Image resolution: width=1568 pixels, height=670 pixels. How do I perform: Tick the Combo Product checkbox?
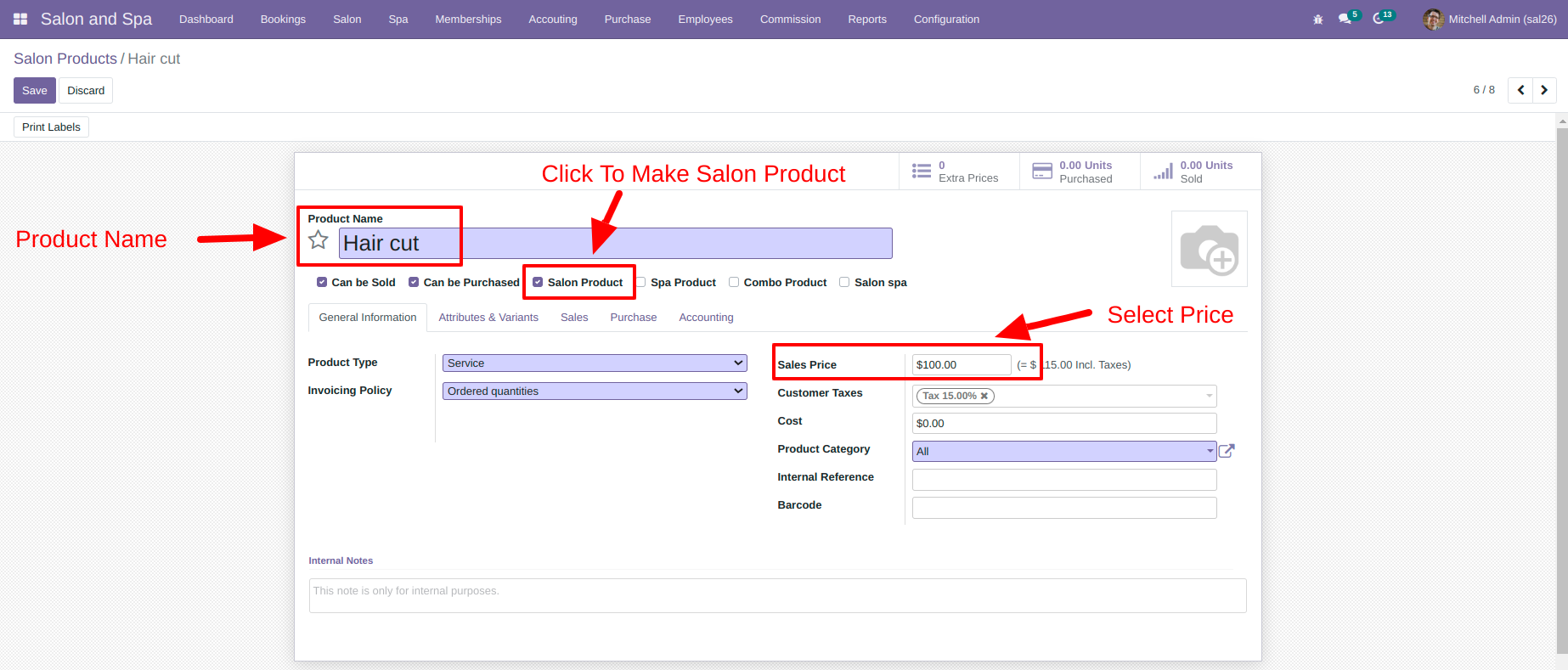[x=734, y=282]
